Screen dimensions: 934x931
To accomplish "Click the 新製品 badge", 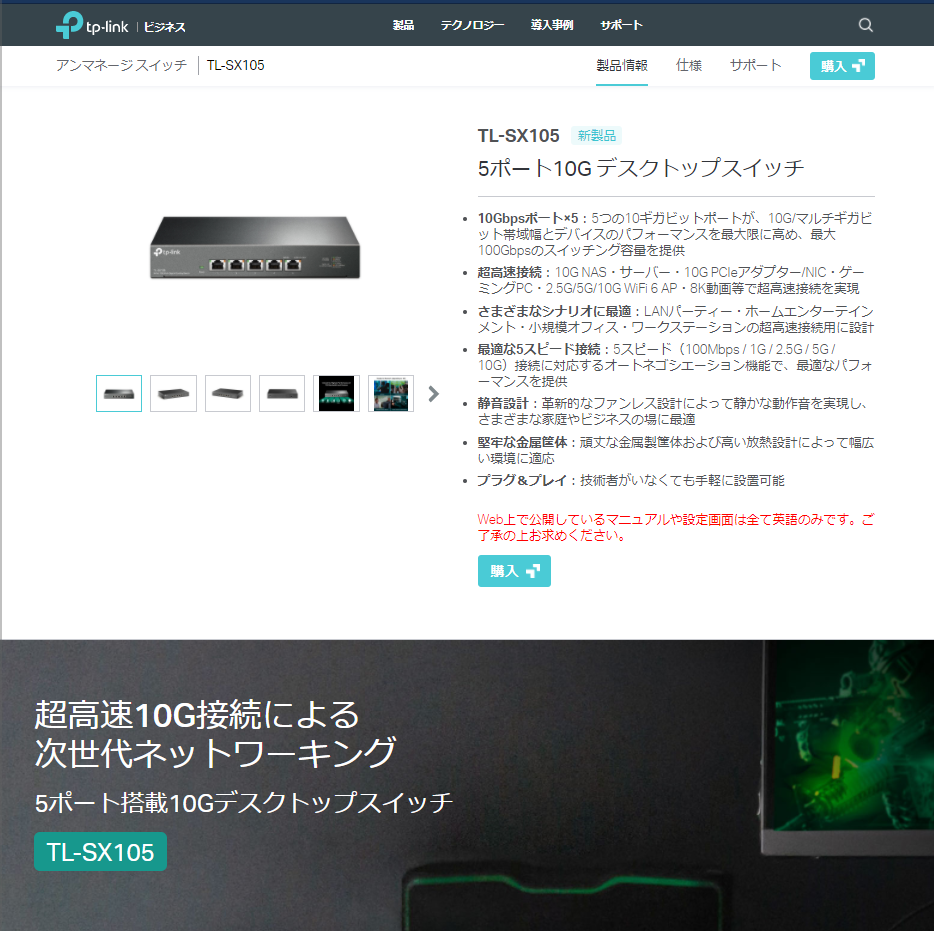I will point(596,135).
